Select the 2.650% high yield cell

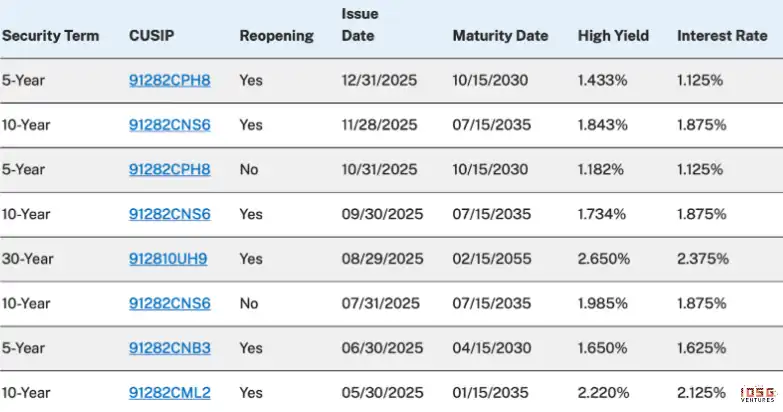coord(603,259)
